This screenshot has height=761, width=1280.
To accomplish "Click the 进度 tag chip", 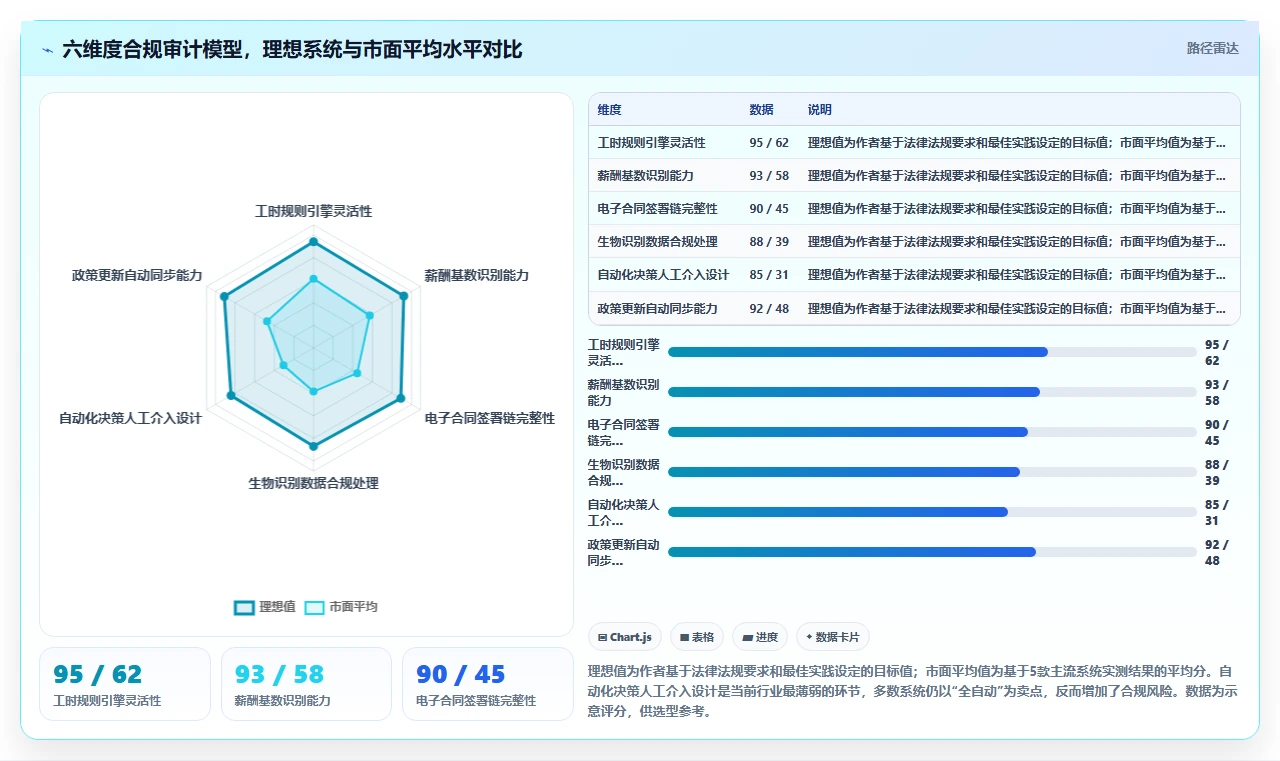I will [760, 637].
